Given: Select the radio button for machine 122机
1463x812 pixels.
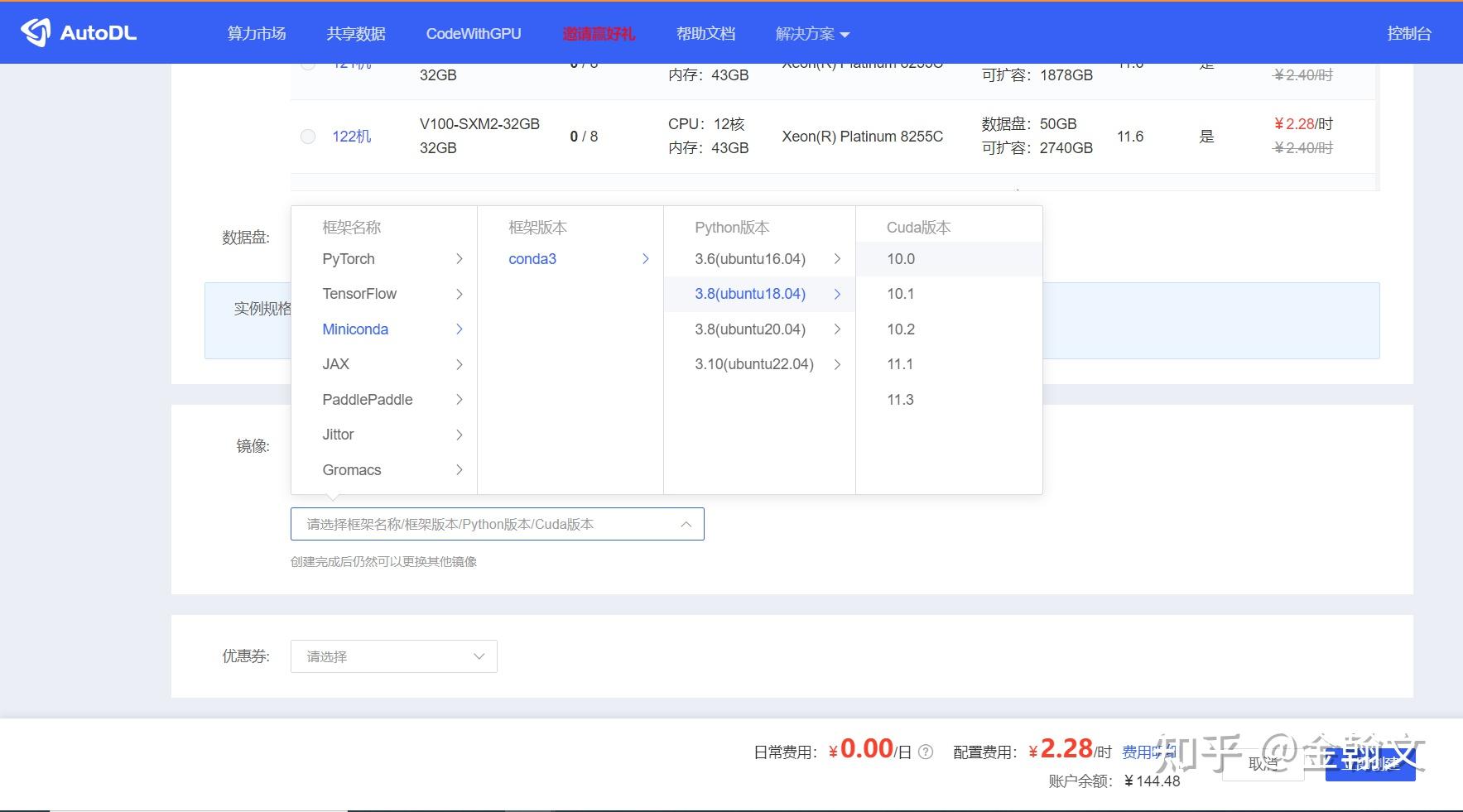Looking at the screenshot, I should click(307, 137).
